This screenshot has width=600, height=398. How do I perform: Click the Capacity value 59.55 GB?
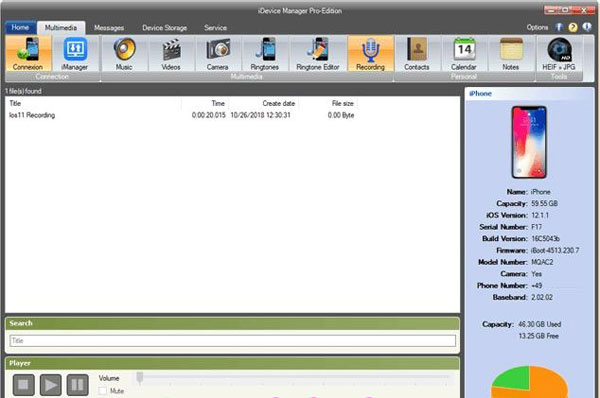click(x=544, y=204)
